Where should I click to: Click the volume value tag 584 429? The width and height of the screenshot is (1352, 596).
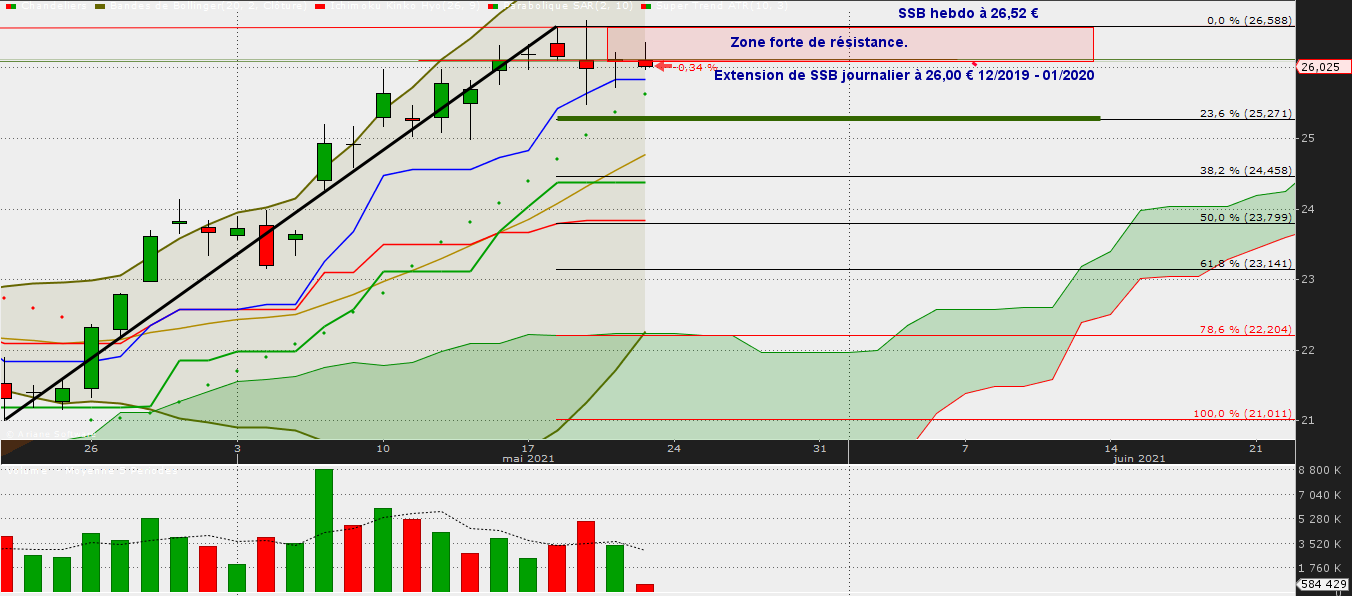[1320, 584]
